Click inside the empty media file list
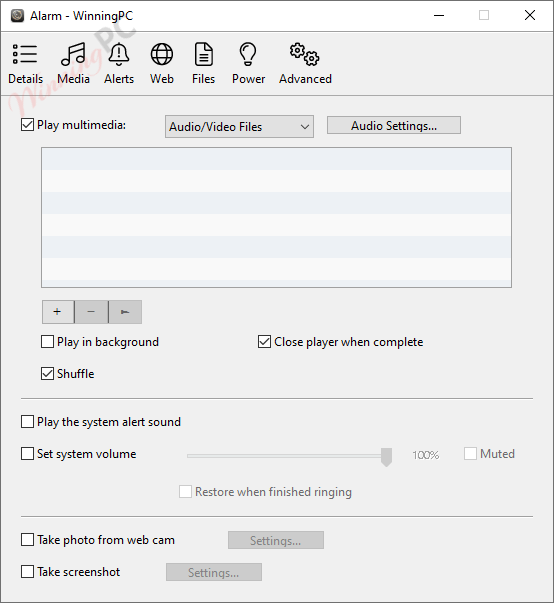Screen dimensions: 554x603 coord(276,217)
